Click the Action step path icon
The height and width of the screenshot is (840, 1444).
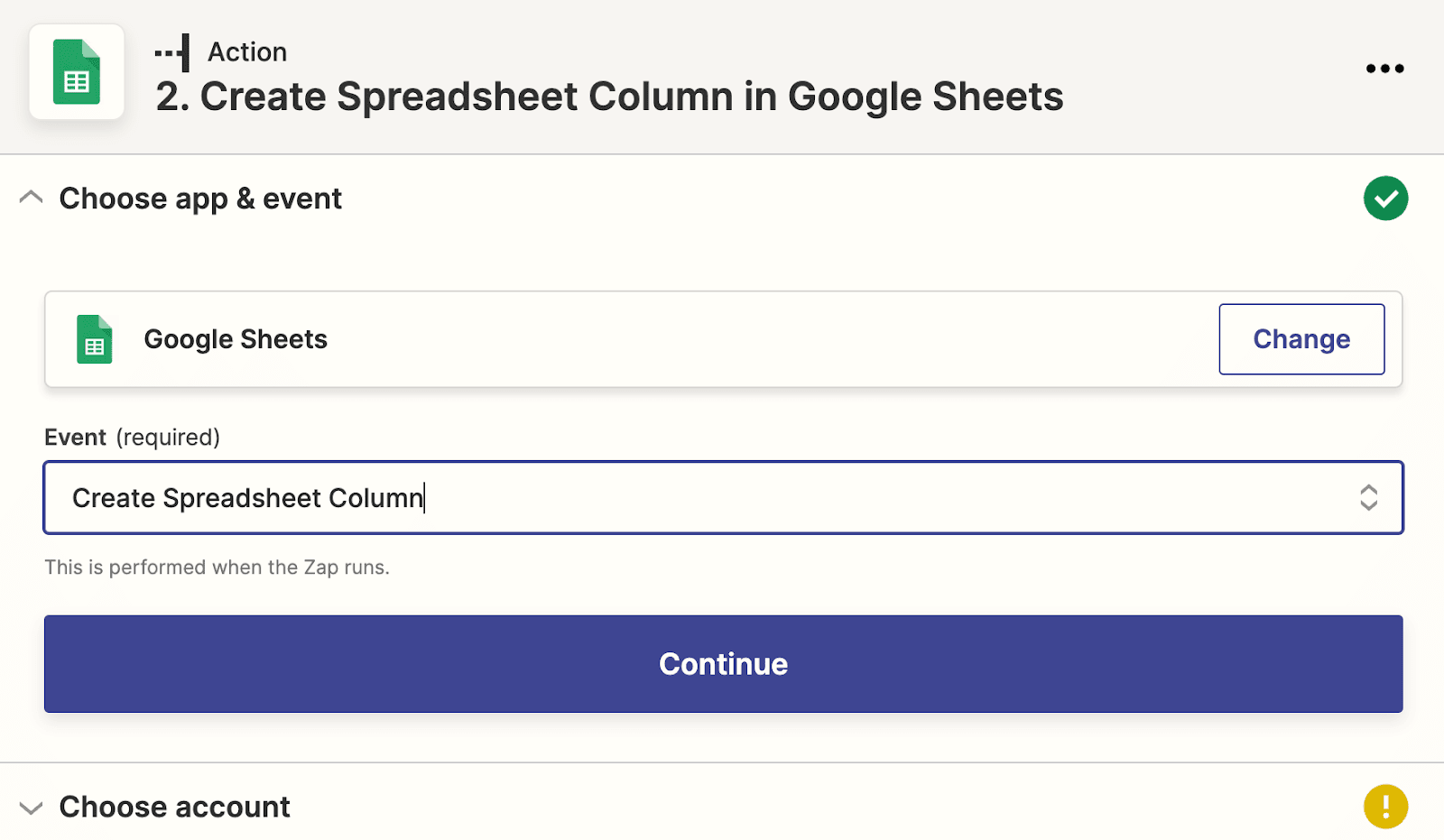tap(172, 53)
